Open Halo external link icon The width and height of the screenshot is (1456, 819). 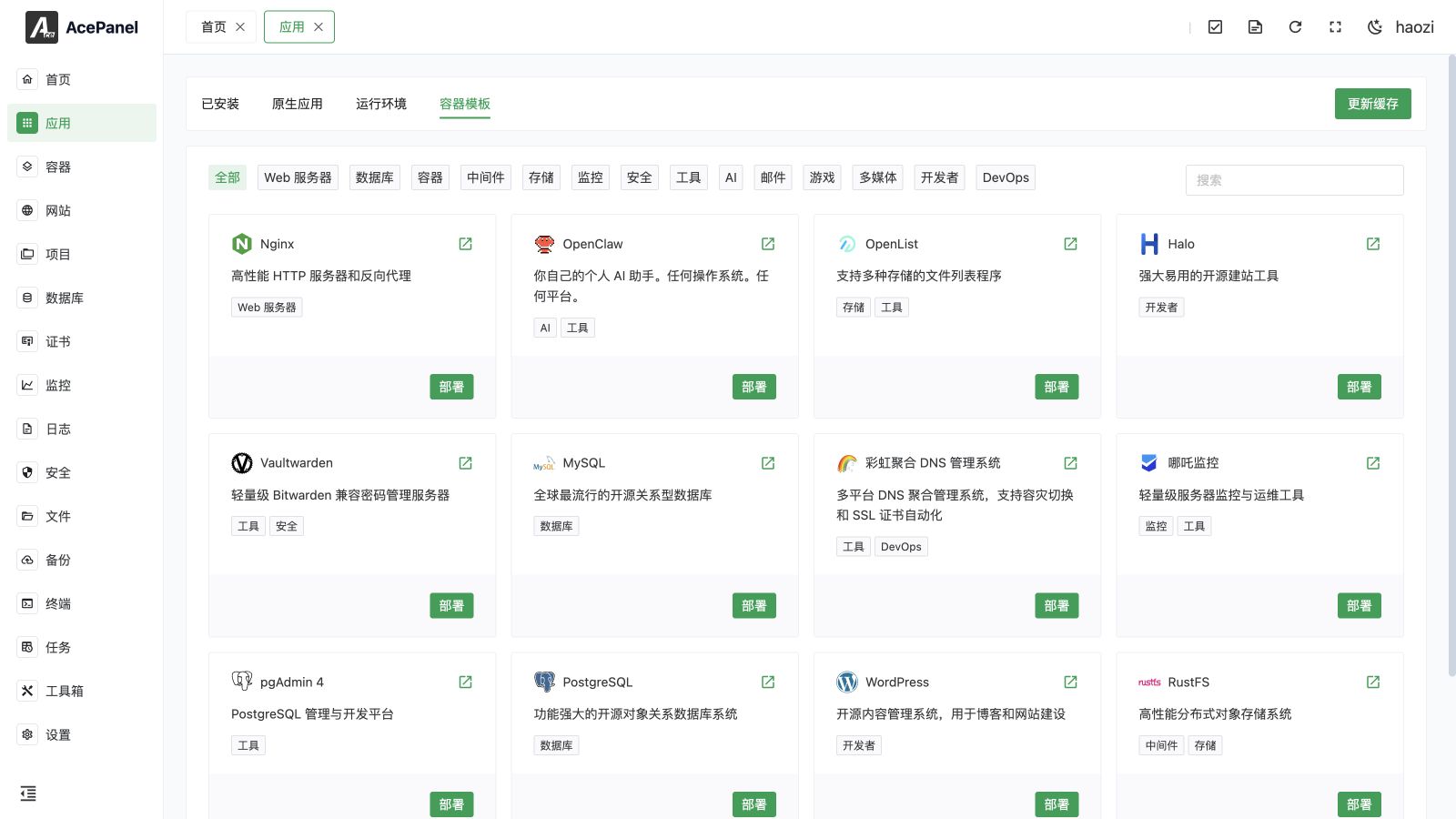point(1373,244)
